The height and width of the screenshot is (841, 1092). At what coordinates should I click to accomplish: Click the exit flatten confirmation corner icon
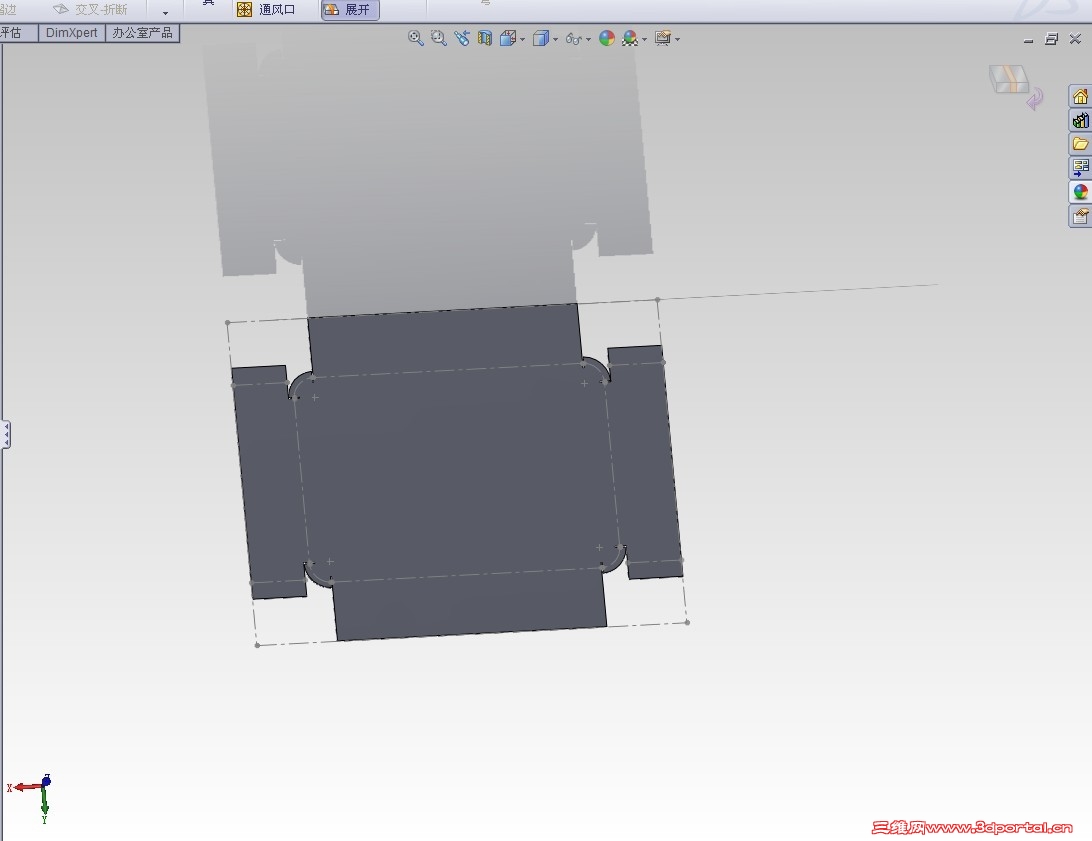click(x=1015, y=86)
